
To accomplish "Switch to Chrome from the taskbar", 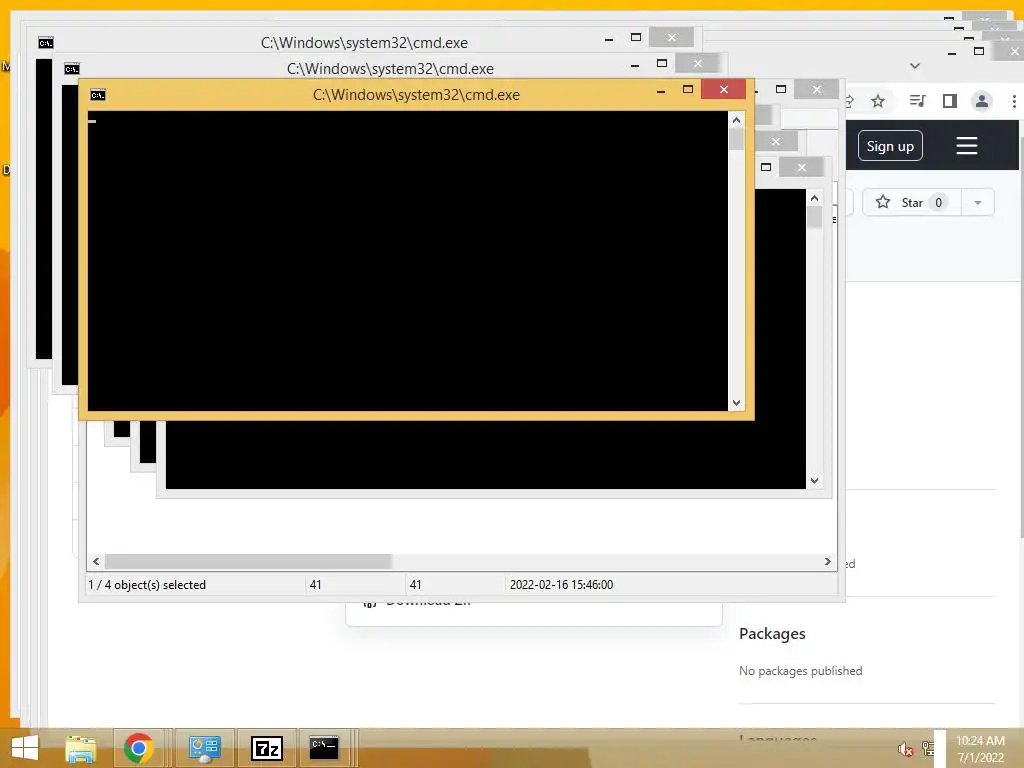I will coord(138,748).
